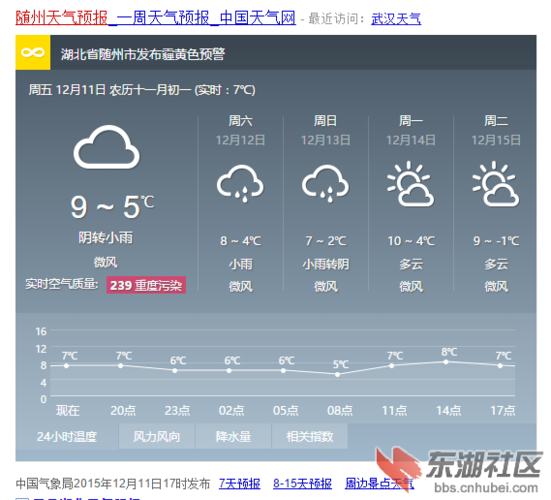
Task: Switch to the 相关指数 tab
Action: click(310, 436)
